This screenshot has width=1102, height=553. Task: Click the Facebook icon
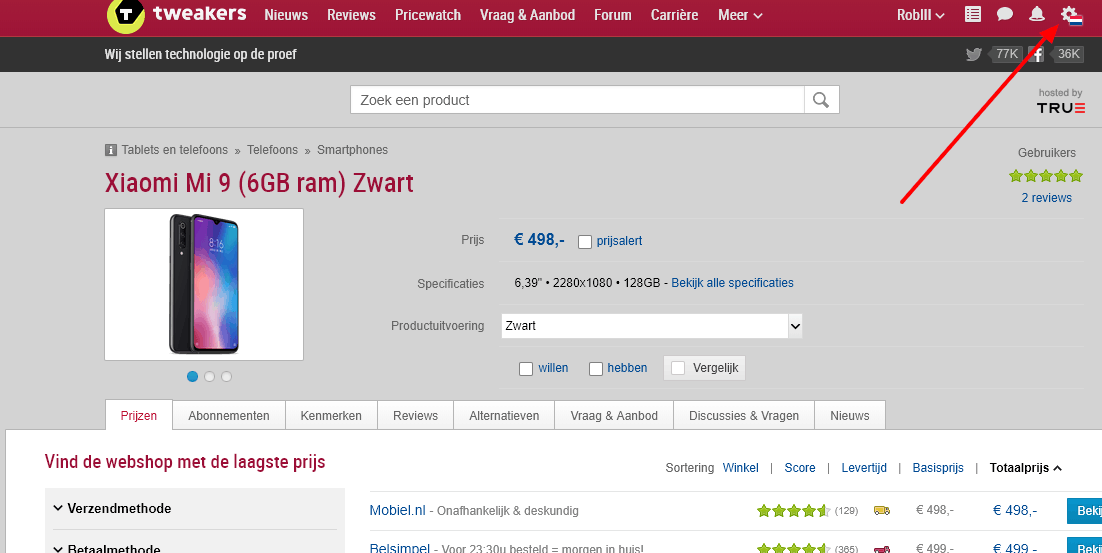1036,54
